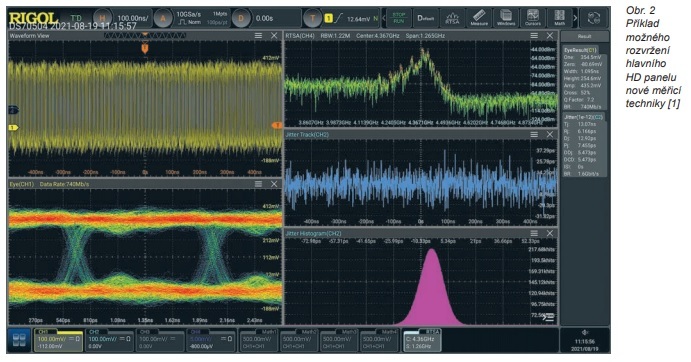The height and width of the screenshot is (362, 691).
Task: Toggle the Math4 label
Action: point(390,332)
